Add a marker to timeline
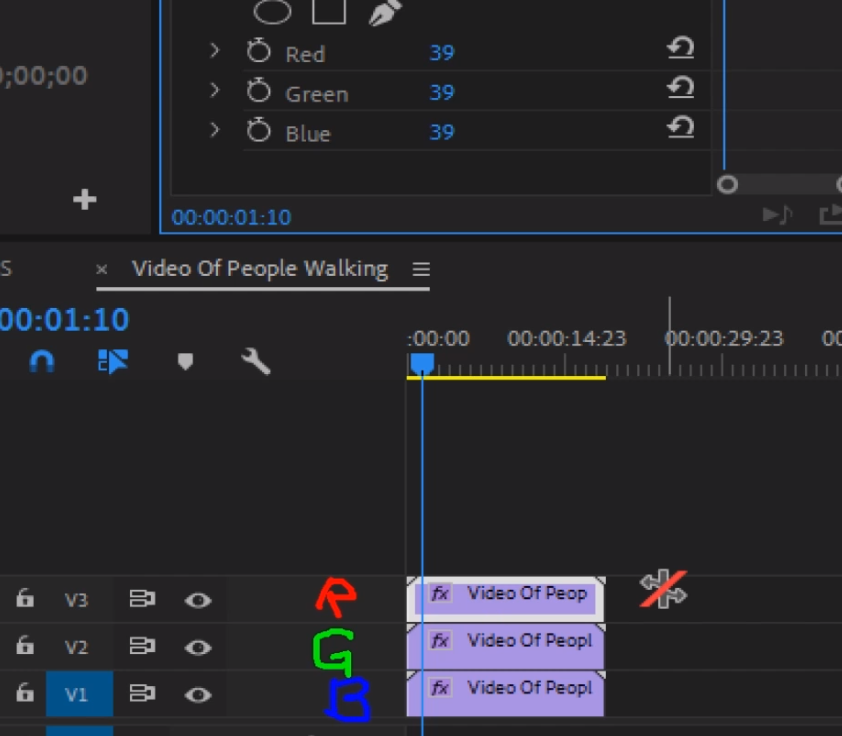This screenshot has height=736, width=842. pyautogui.click(x=185, y=362)
